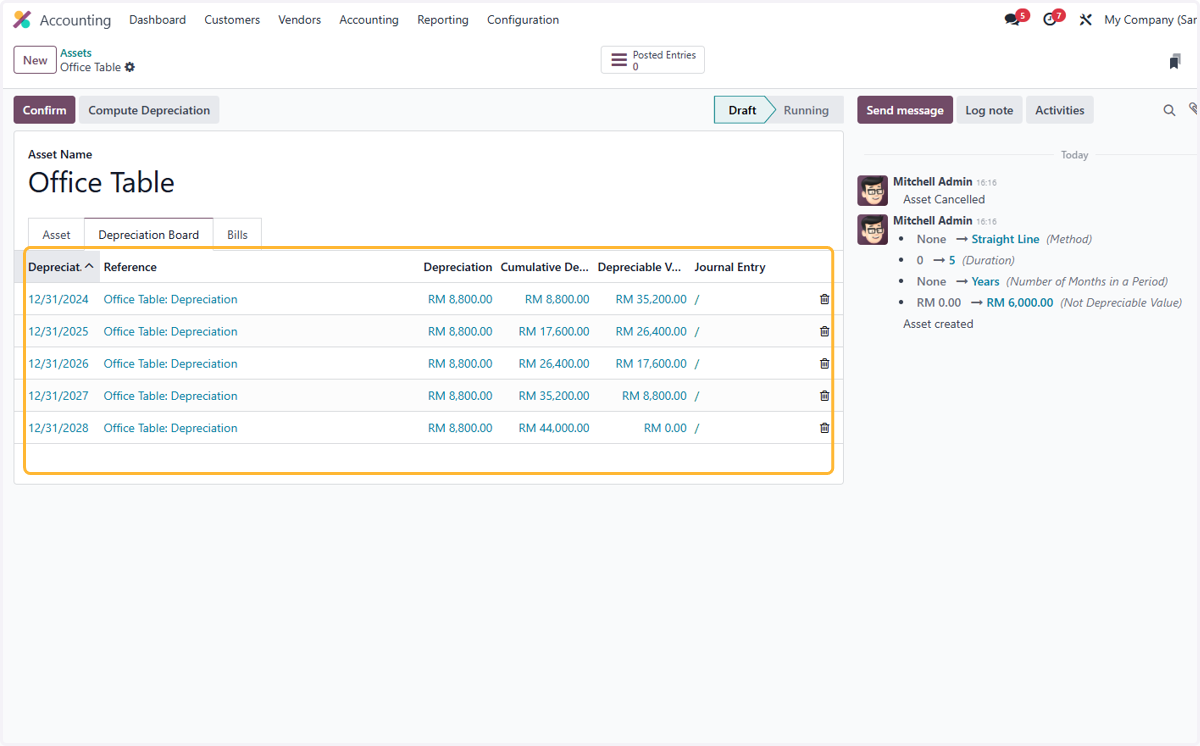Switch to the Asset tab
This screenshot has width=1200, height=746.
point(56,234)
